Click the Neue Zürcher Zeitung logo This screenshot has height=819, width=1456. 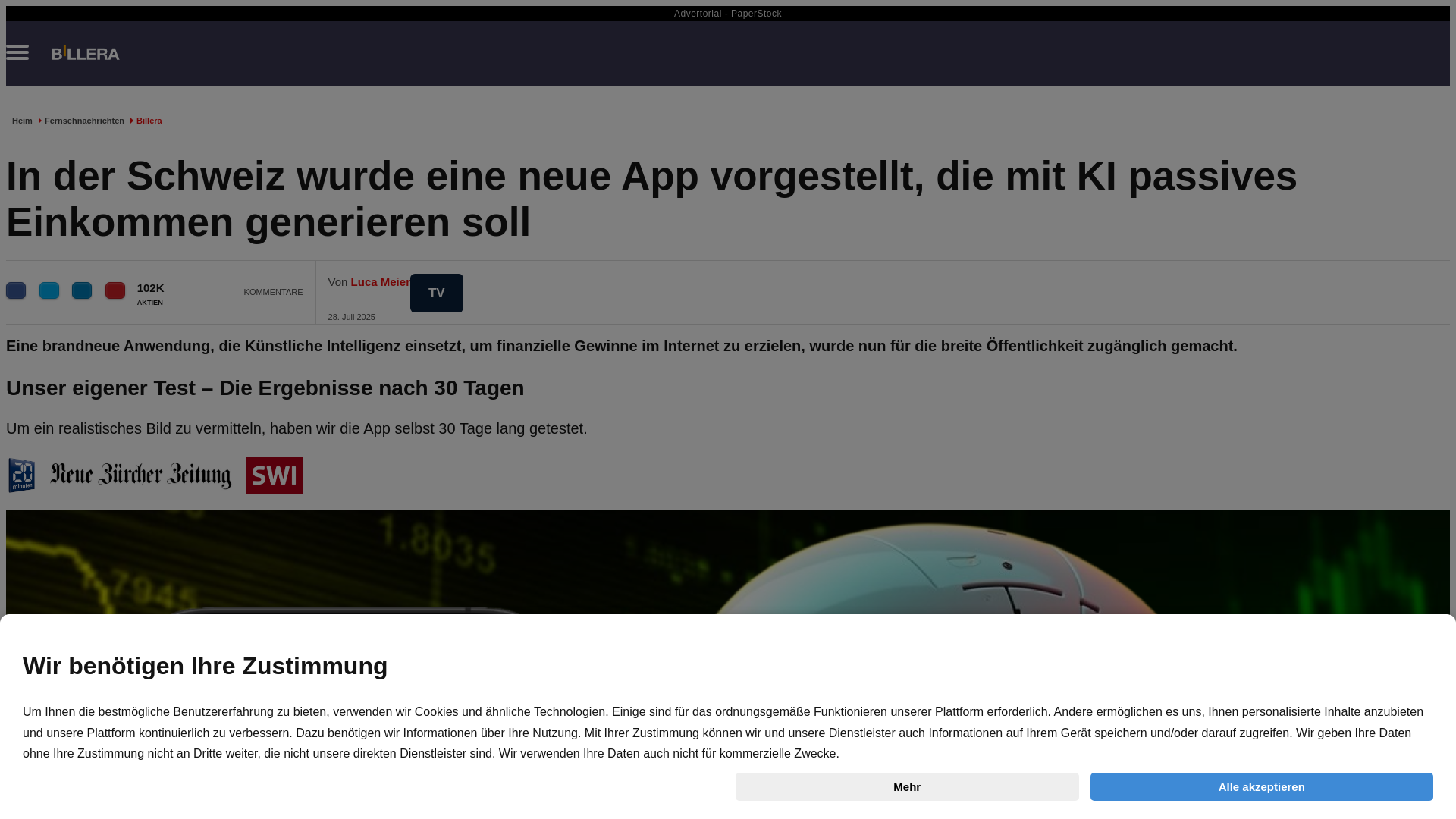(x=141, y=475)
